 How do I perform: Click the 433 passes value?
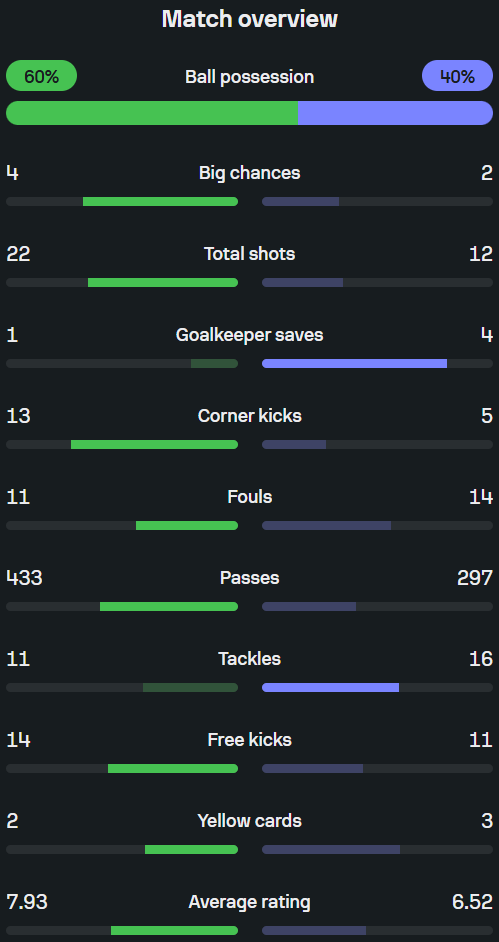tap(24, 578)
